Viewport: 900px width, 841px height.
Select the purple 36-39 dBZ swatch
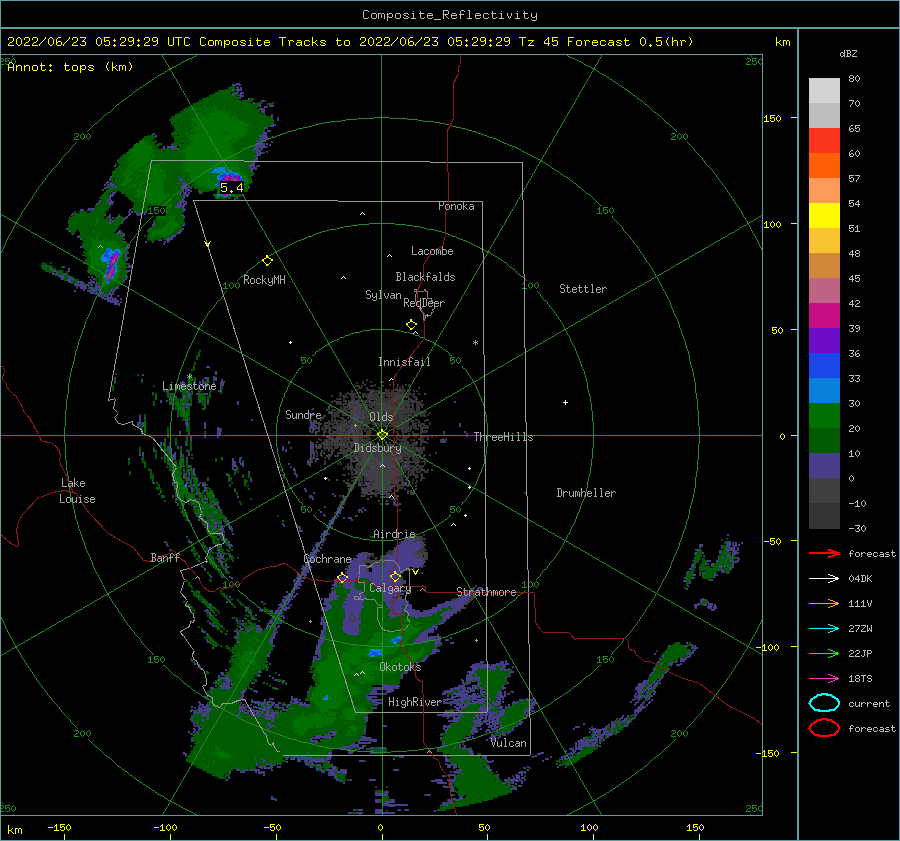point(824,341)
